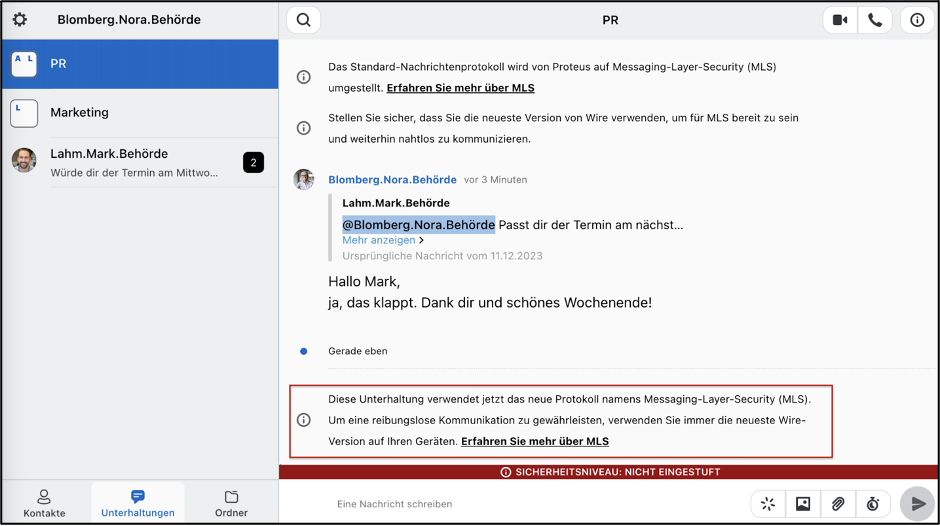The height and width of the screenshot is (526, 940).
Task: Click the info icon in the security level banner
Action: click(505, 472)
